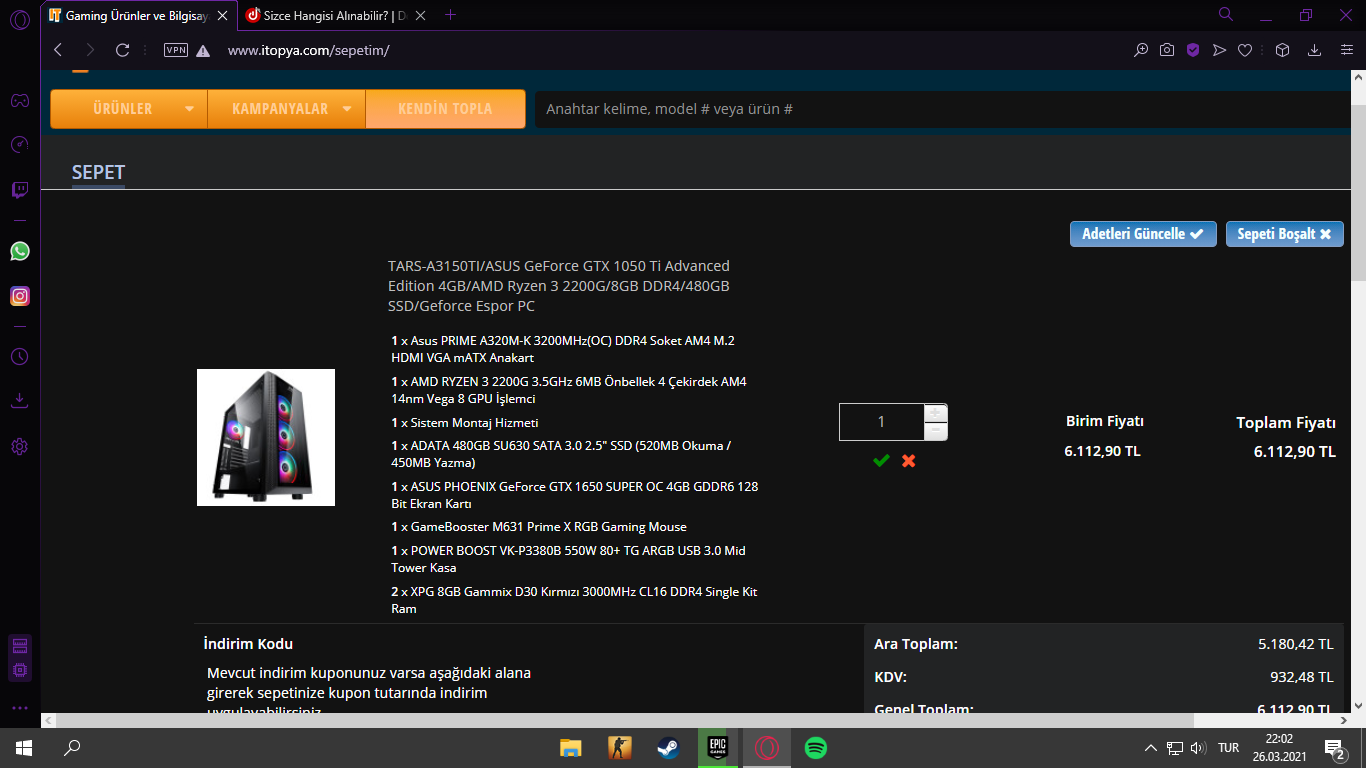Select the ADATA 480GB SU630 SSD line
This screenshot has height=768, width=1366.
pos(561,454)
